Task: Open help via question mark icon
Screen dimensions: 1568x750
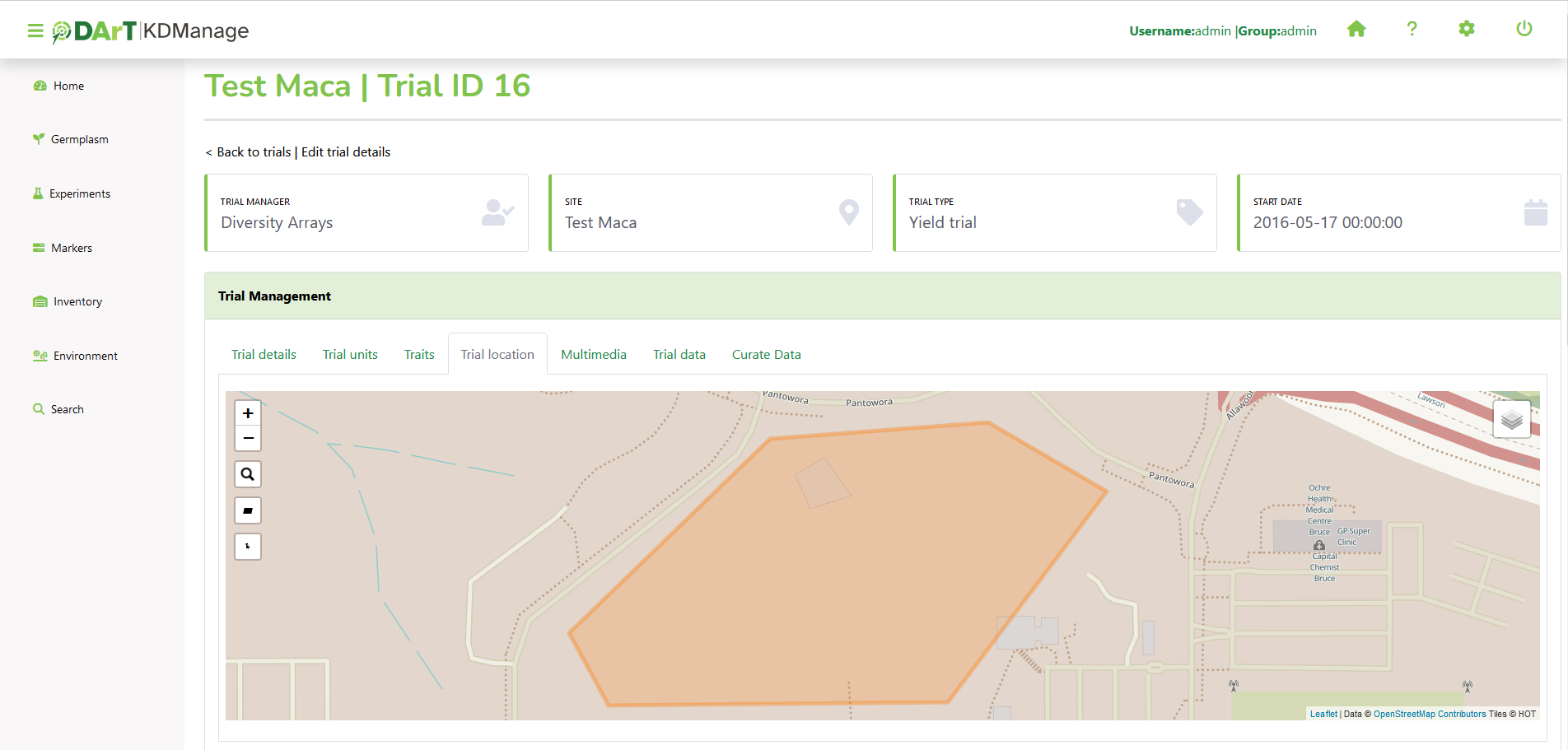Action: coord(1412,30)
